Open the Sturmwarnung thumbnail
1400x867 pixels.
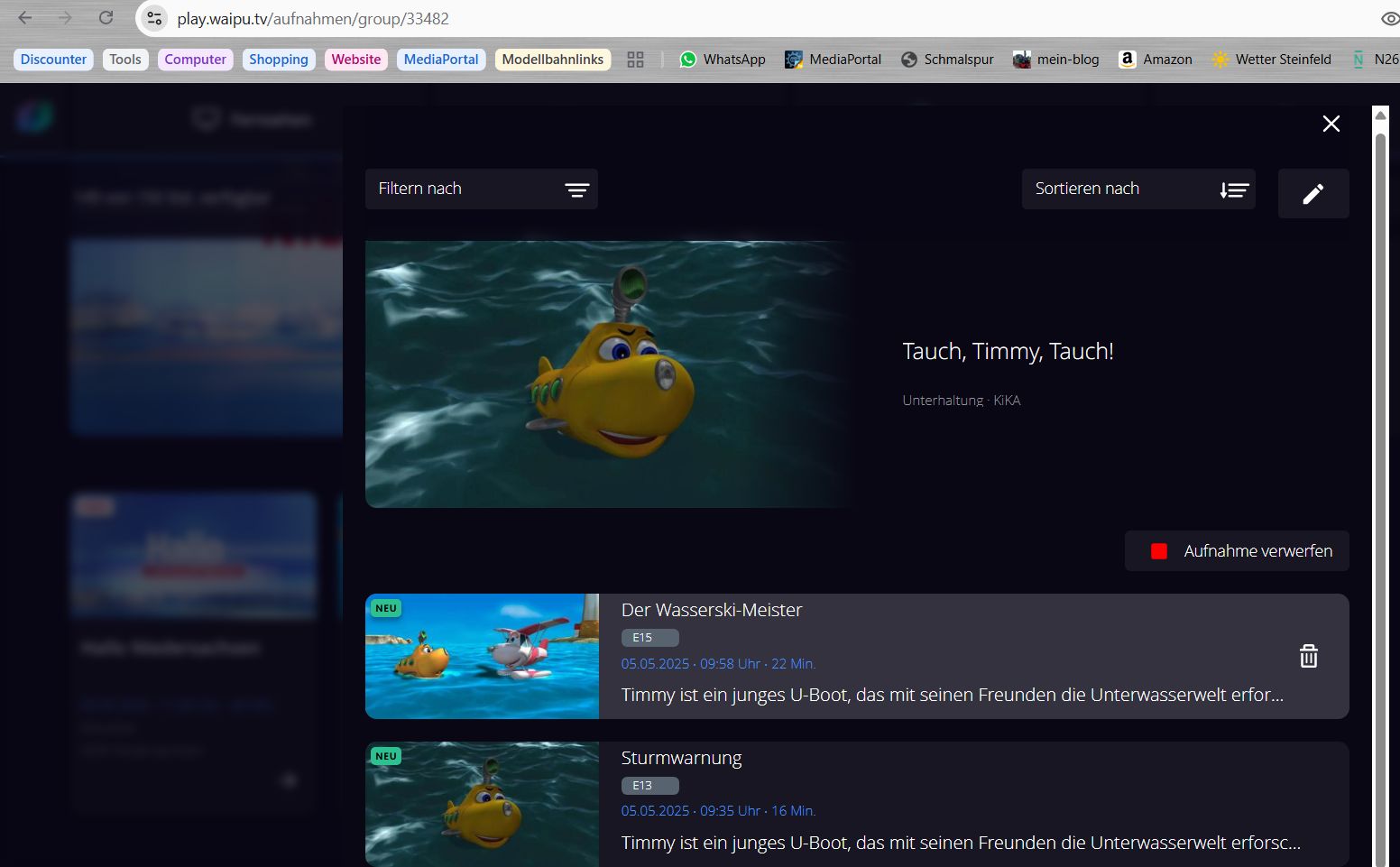482,804
